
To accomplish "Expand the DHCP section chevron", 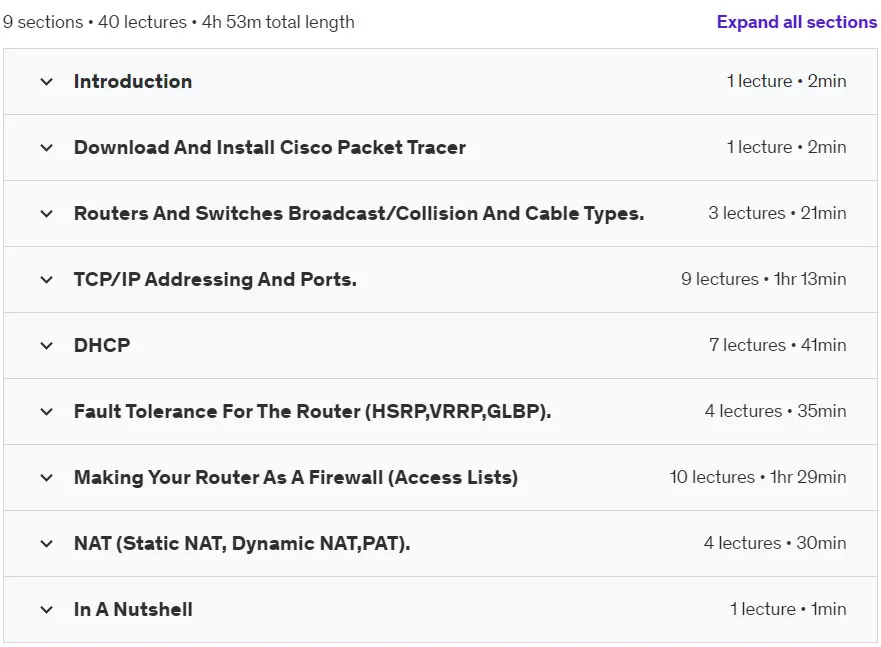I will [x=47, y=346].
